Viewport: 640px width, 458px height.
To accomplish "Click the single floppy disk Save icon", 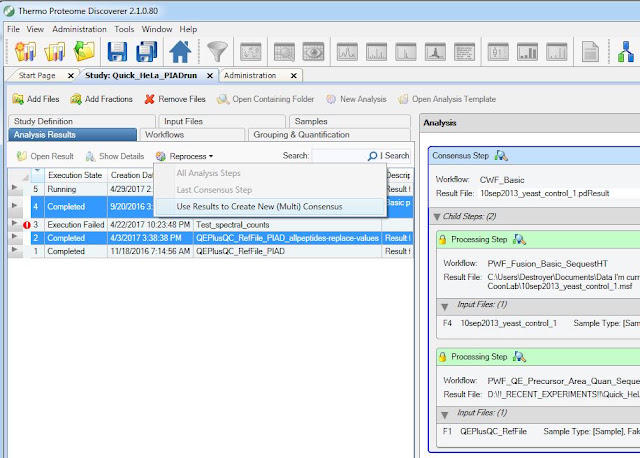I will coord(117,52).
